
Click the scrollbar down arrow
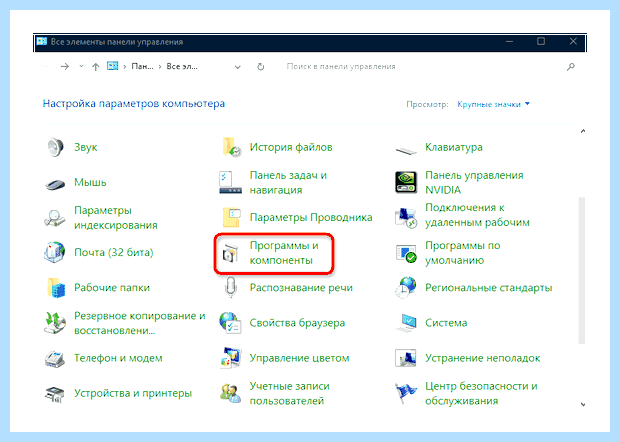(x=583, y=404)
